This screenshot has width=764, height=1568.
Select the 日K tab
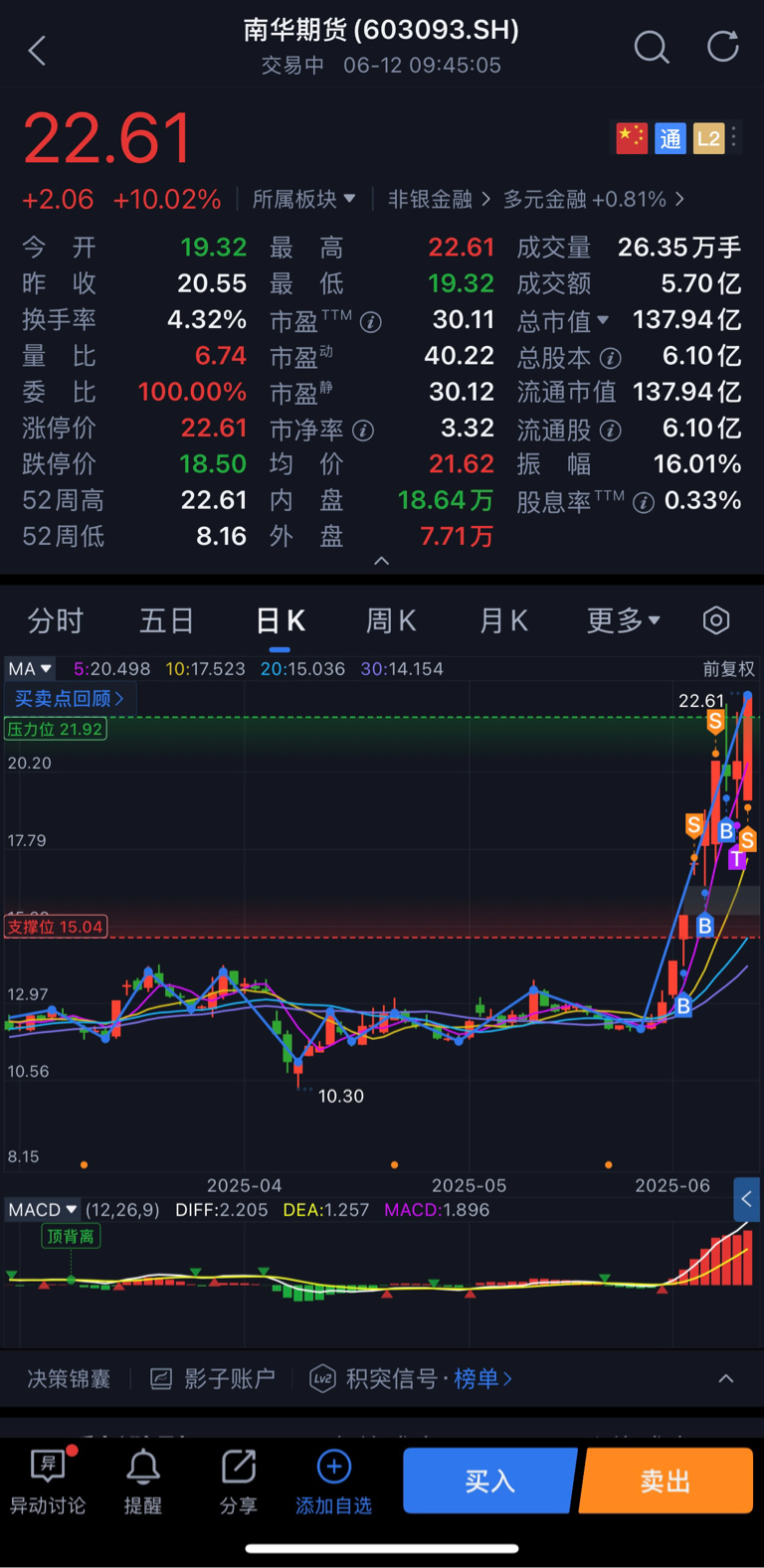(x=280, y=620)
